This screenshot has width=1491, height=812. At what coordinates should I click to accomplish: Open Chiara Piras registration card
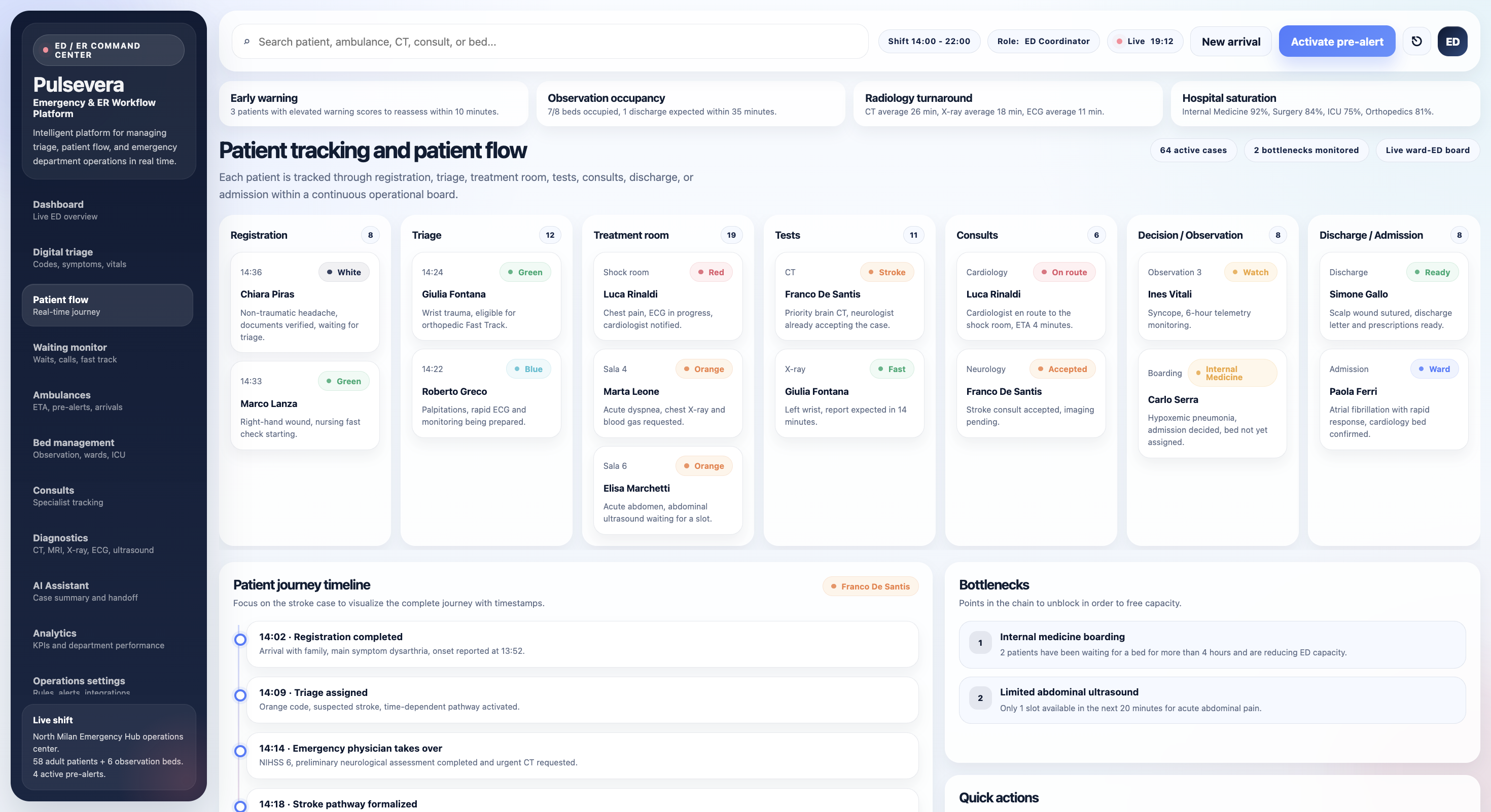[x=304, y=303]
